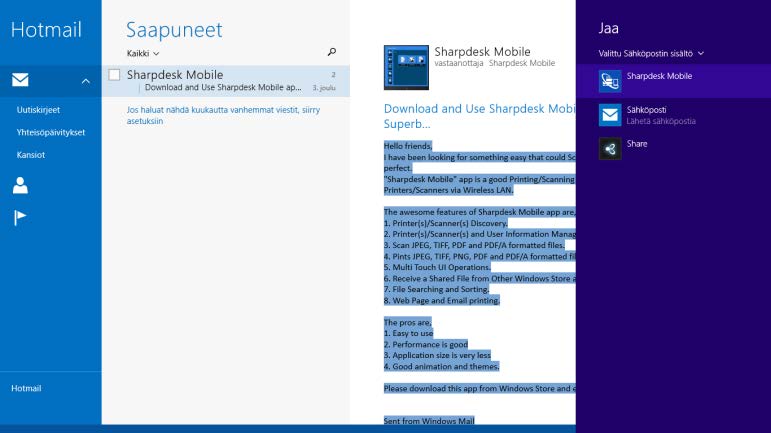This screenshot has height=433, width=771.
Task: Collapse the mail folders chevron
Action: (x=86, y=81)
